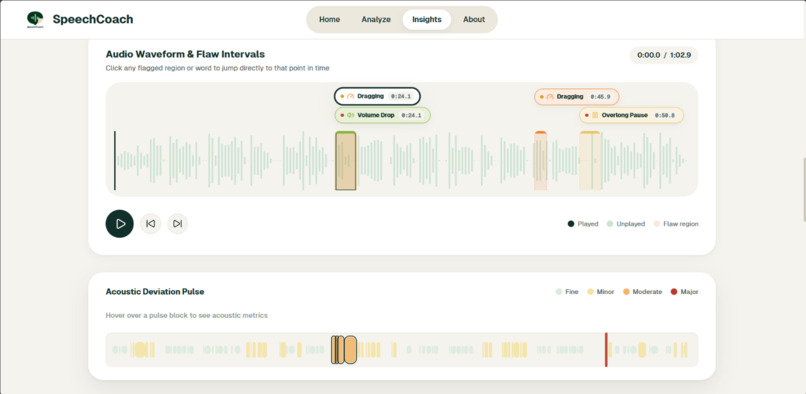806x394 pixels.
Task: Click the Fine legend item
Action: [x=567, y=292]
